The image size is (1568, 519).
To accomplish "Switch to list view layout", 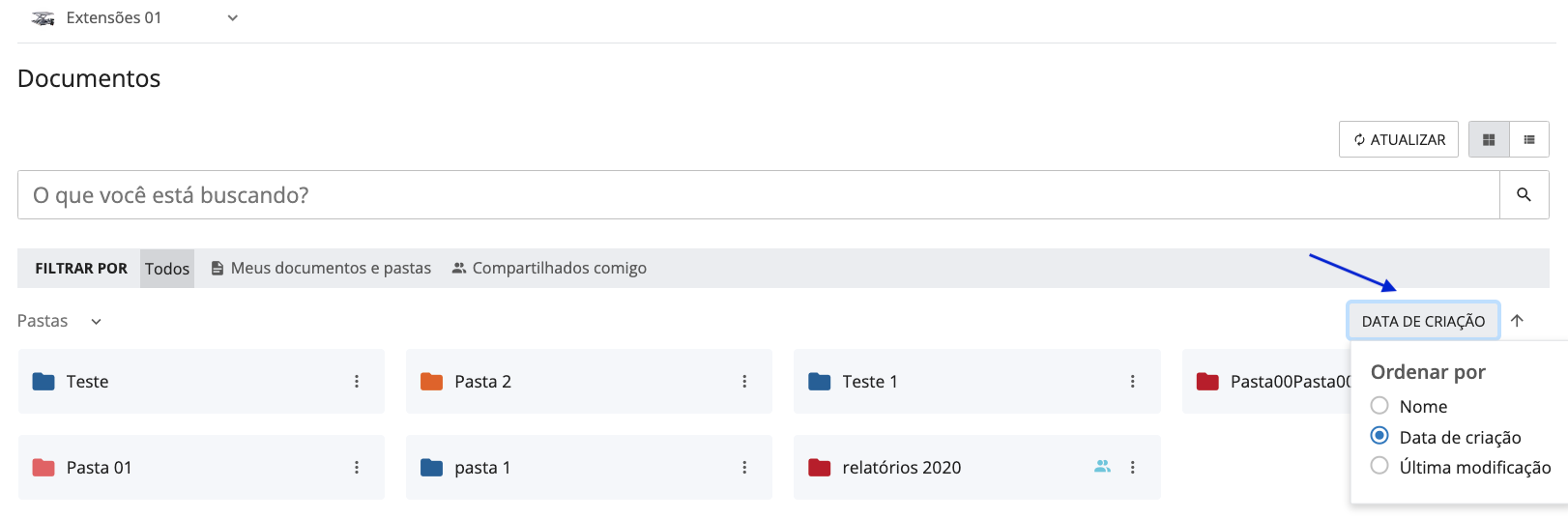I will pyautogui.click(x=1529, y=140).
